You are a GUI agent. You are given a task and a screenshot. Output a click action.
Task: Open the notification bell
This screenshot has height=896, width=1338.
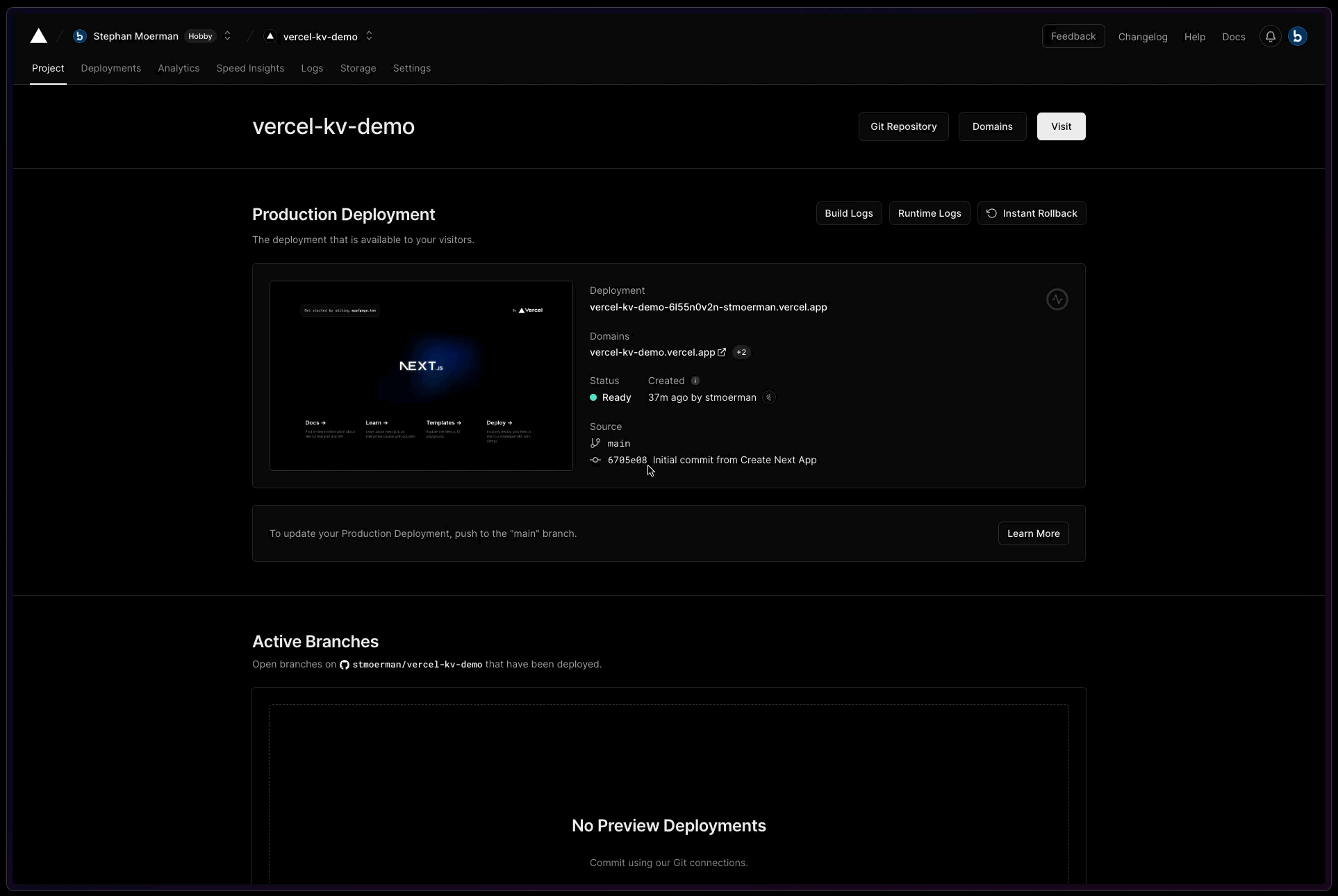(1270, 36)
